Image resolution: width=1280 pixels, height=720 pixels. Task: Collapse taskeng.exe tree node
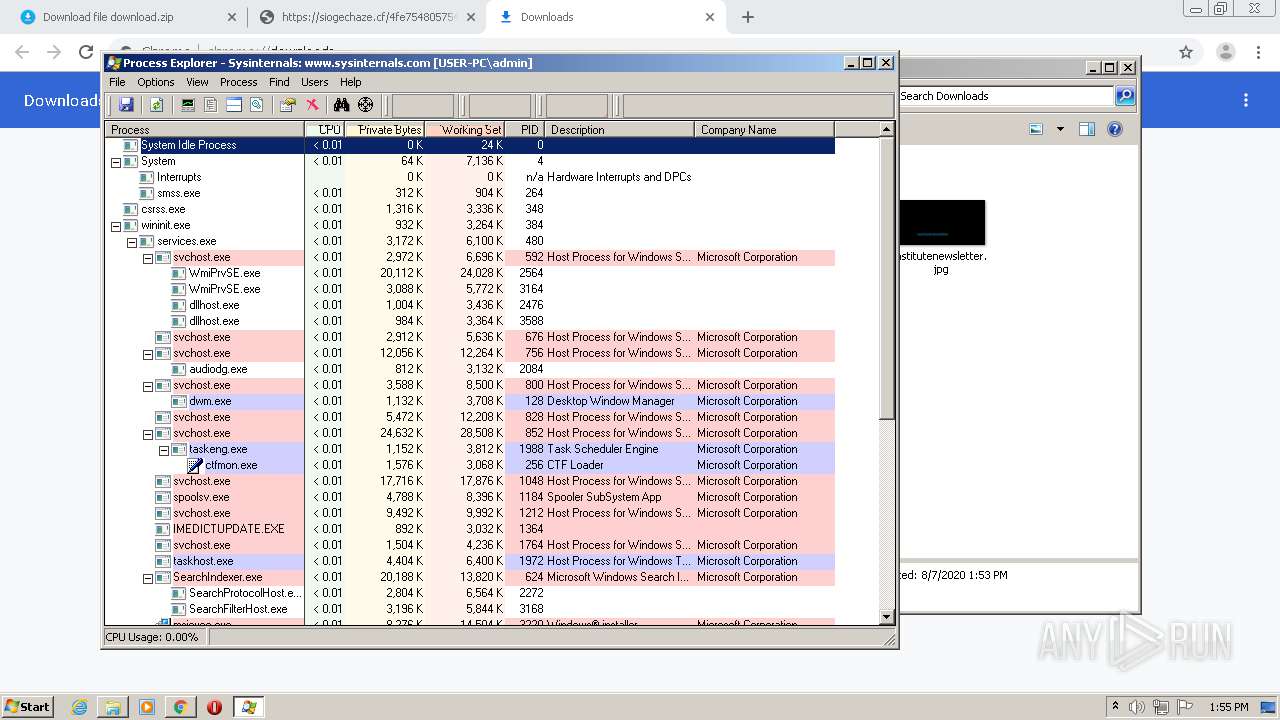tap(163, 449)
